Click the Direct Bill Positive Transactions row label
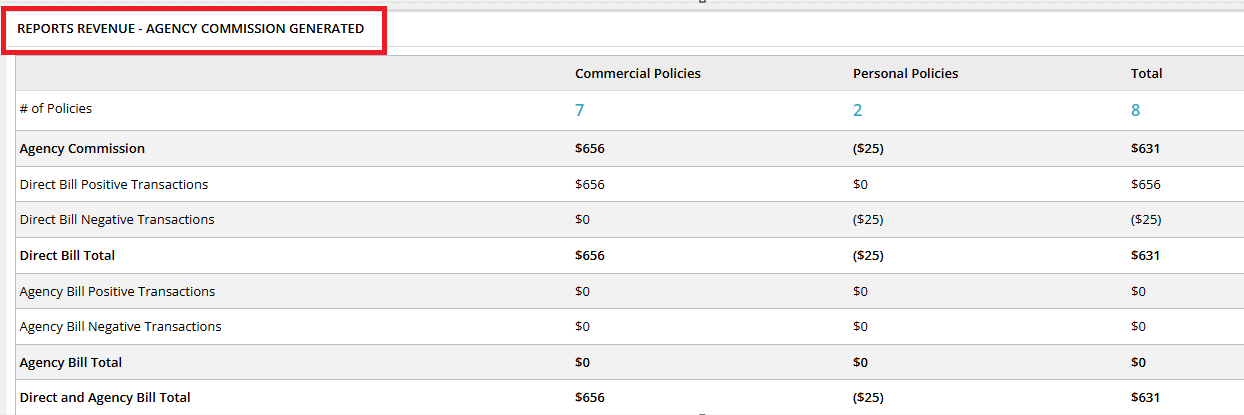This screenshot has height=415, width=1244. (114, 185)
